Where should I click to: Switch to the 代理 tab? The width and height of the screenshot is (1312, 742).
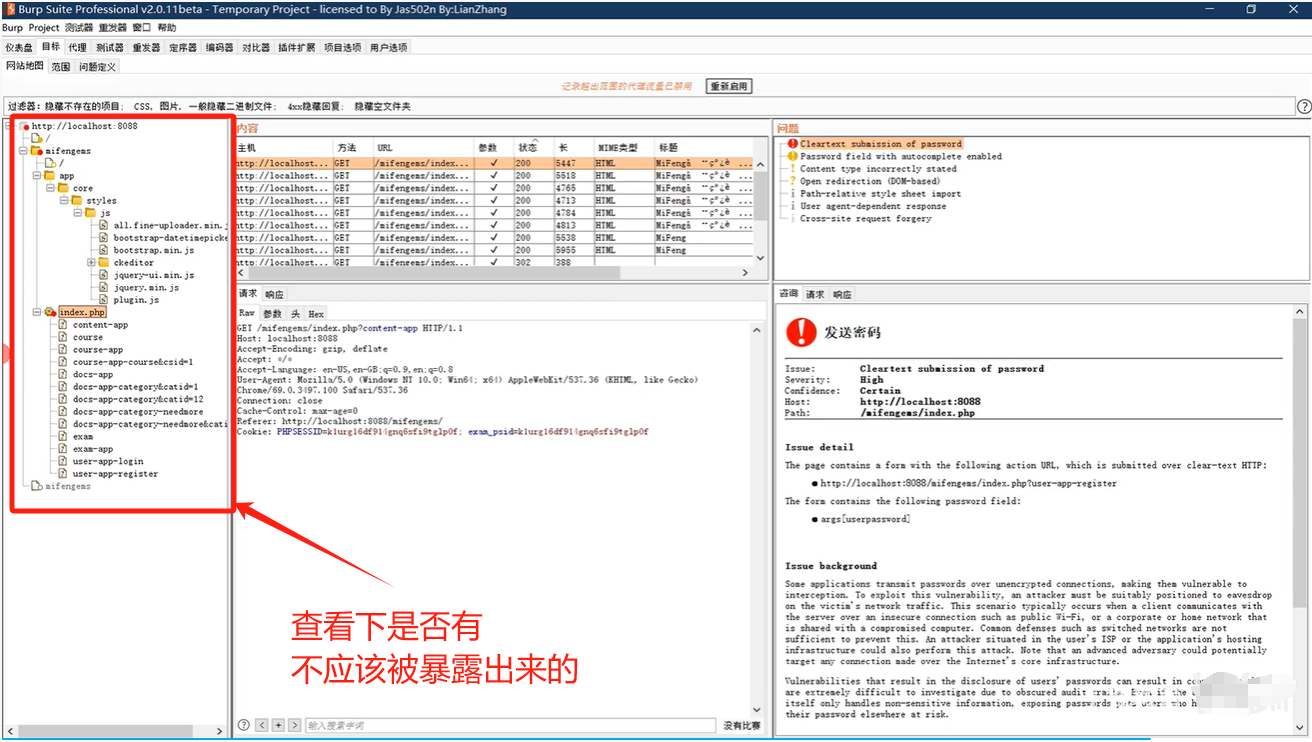[77, 47]
